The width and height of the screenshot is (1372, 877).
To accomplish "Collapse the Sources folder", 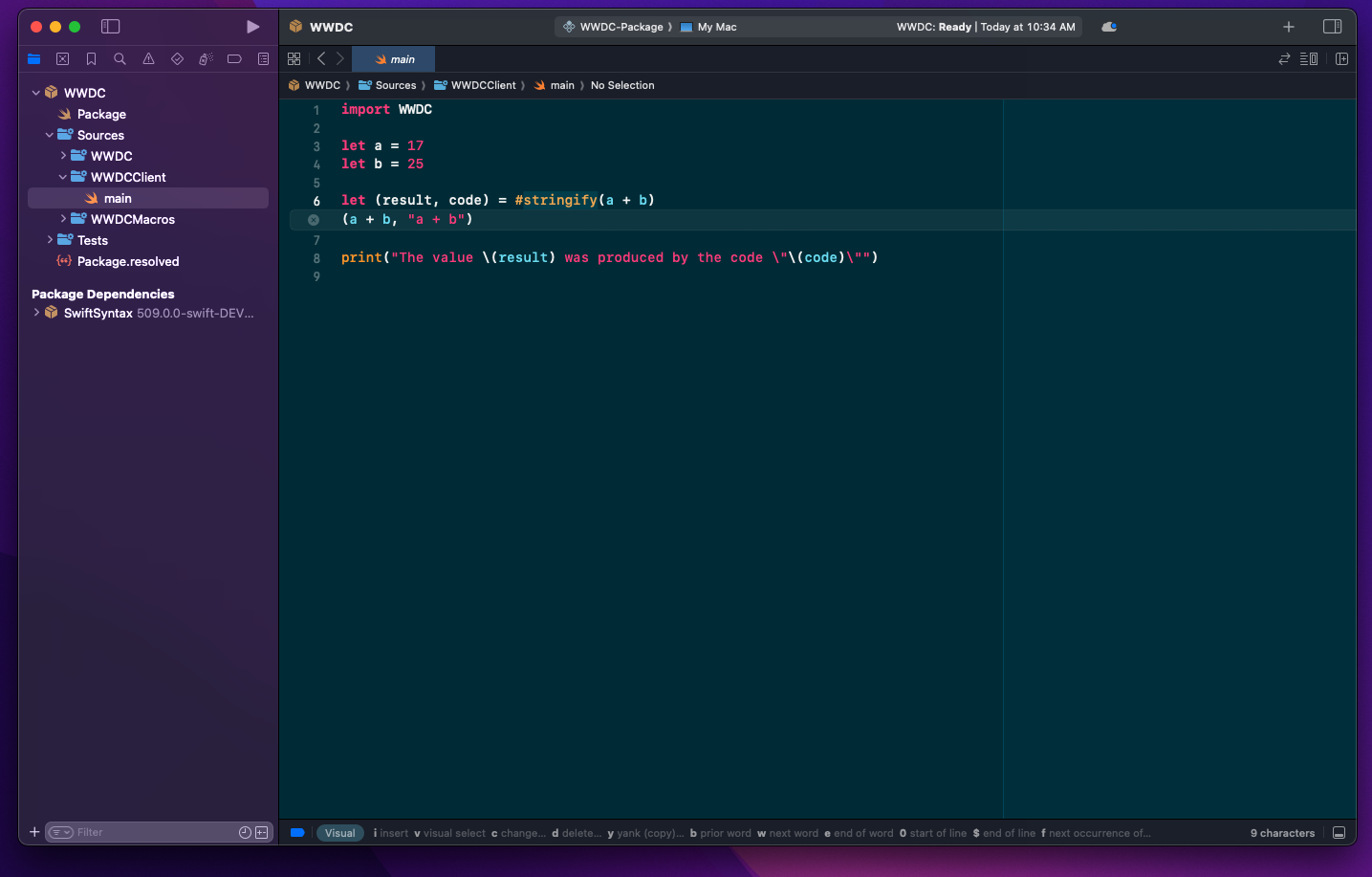I will pos(50,135).
